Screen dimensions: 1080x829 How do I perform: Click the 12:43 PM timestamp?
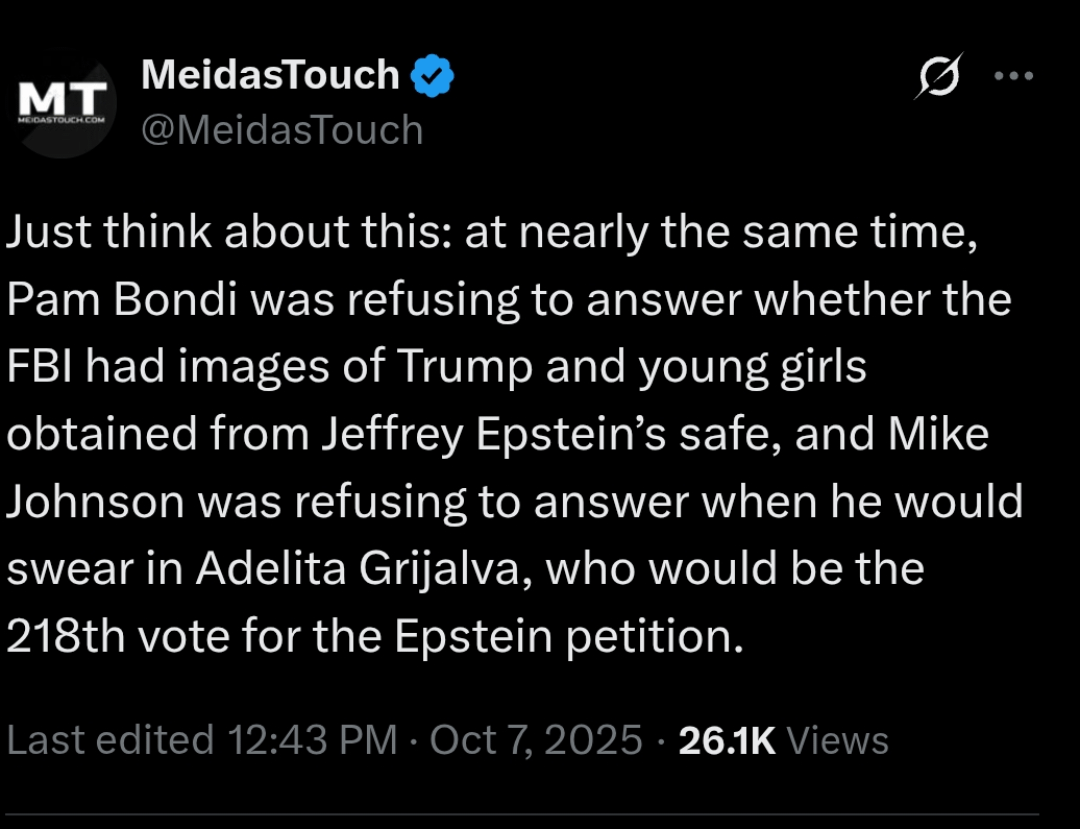point(313,741)
